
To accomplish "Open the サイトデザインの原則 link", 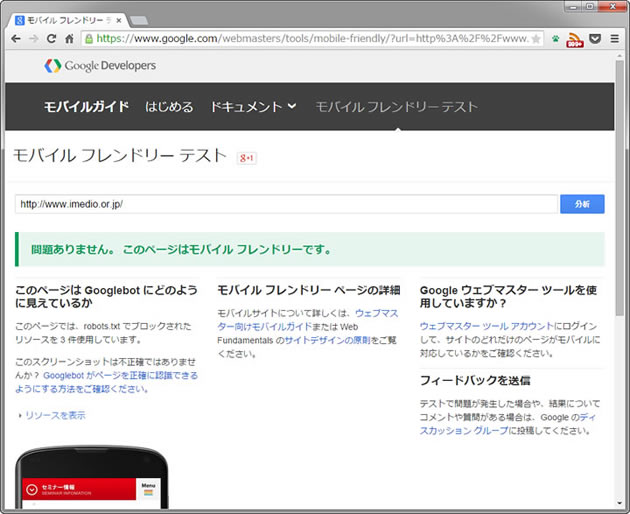I will (x=327, y=340).
